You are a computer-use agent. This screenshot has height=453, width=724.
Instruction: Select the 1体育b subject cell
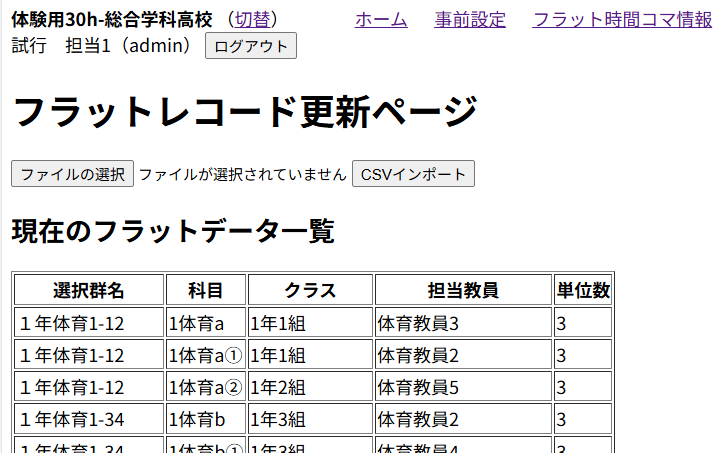tap(197, 419)
